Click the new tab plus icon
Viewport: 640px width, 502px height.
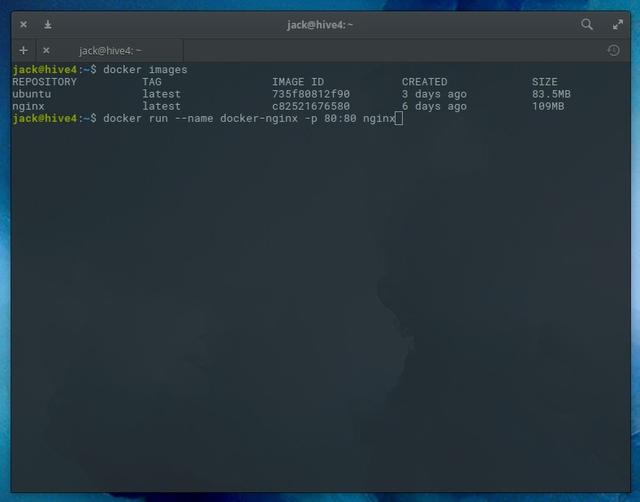pyautogui.click(x=24, y=50)
